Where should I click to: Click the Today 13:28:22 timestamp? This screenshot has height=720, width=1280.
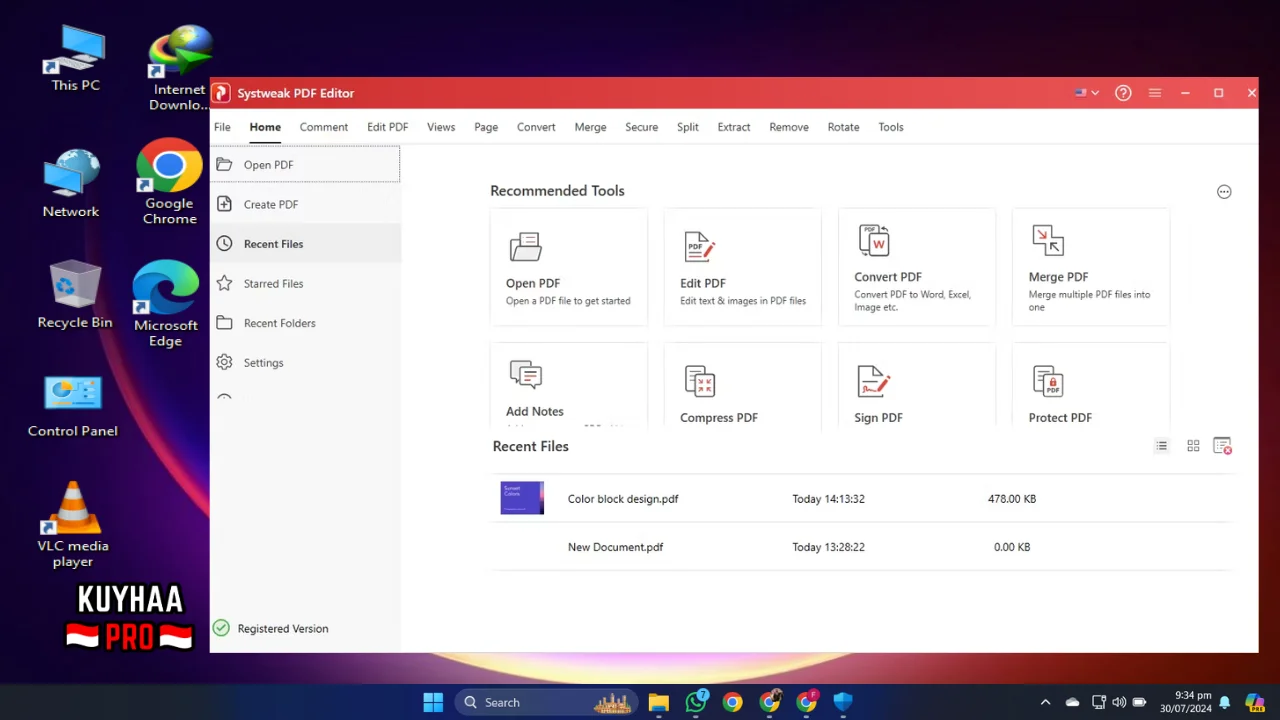pos(828,547)
